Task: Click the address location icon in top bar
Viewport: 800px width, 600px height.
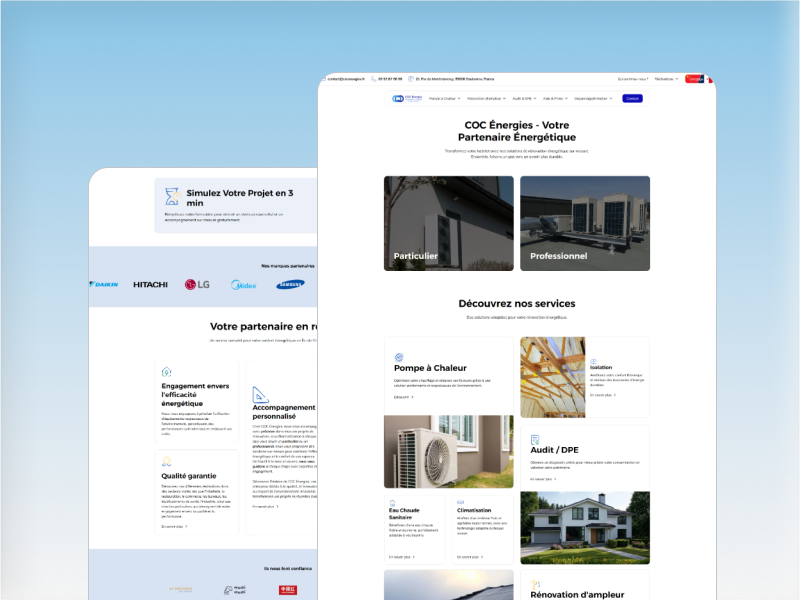Action: pyautogui.click(x=411, y=79)
